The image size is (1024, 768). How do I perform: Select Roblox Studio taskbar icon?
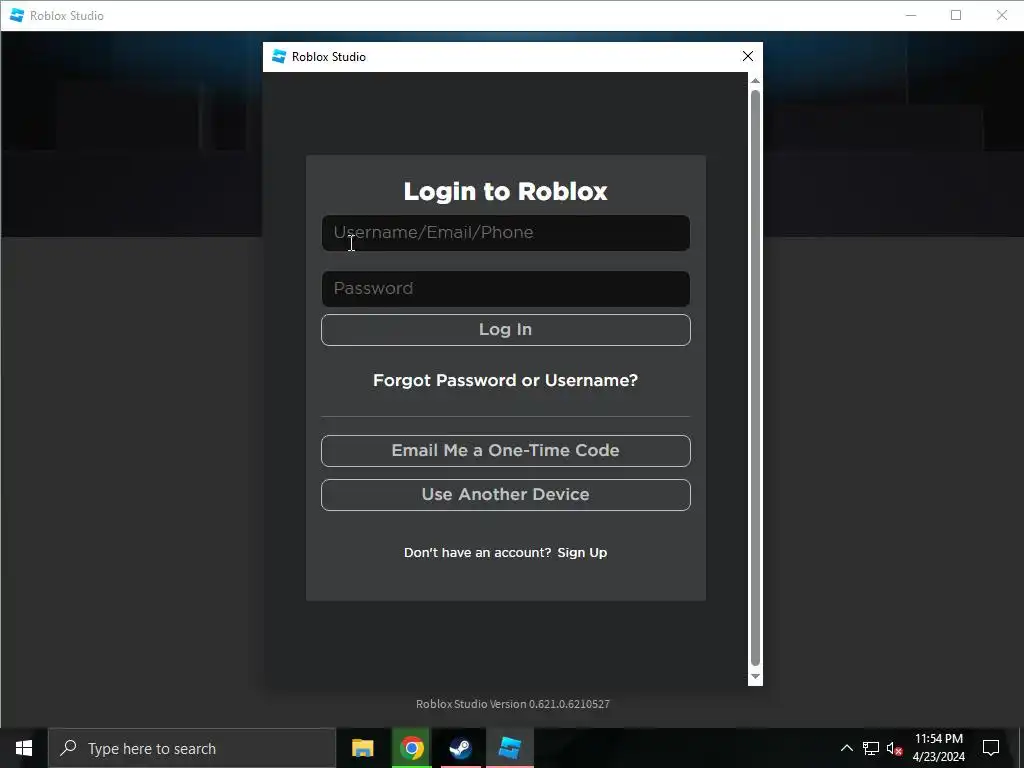(509, 748)
